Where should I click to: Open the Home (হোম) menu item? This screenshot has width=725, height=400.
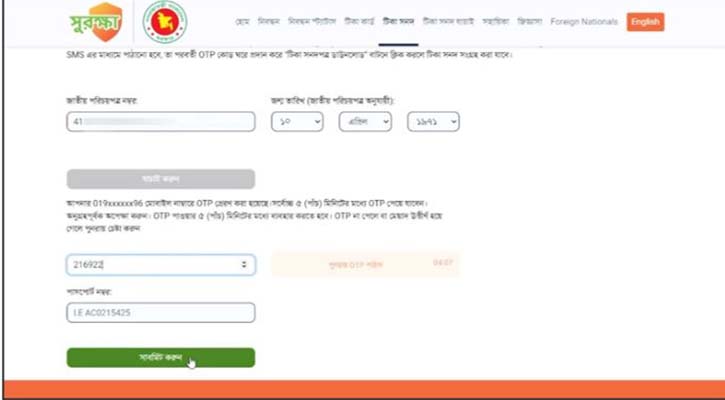[243, 22]
